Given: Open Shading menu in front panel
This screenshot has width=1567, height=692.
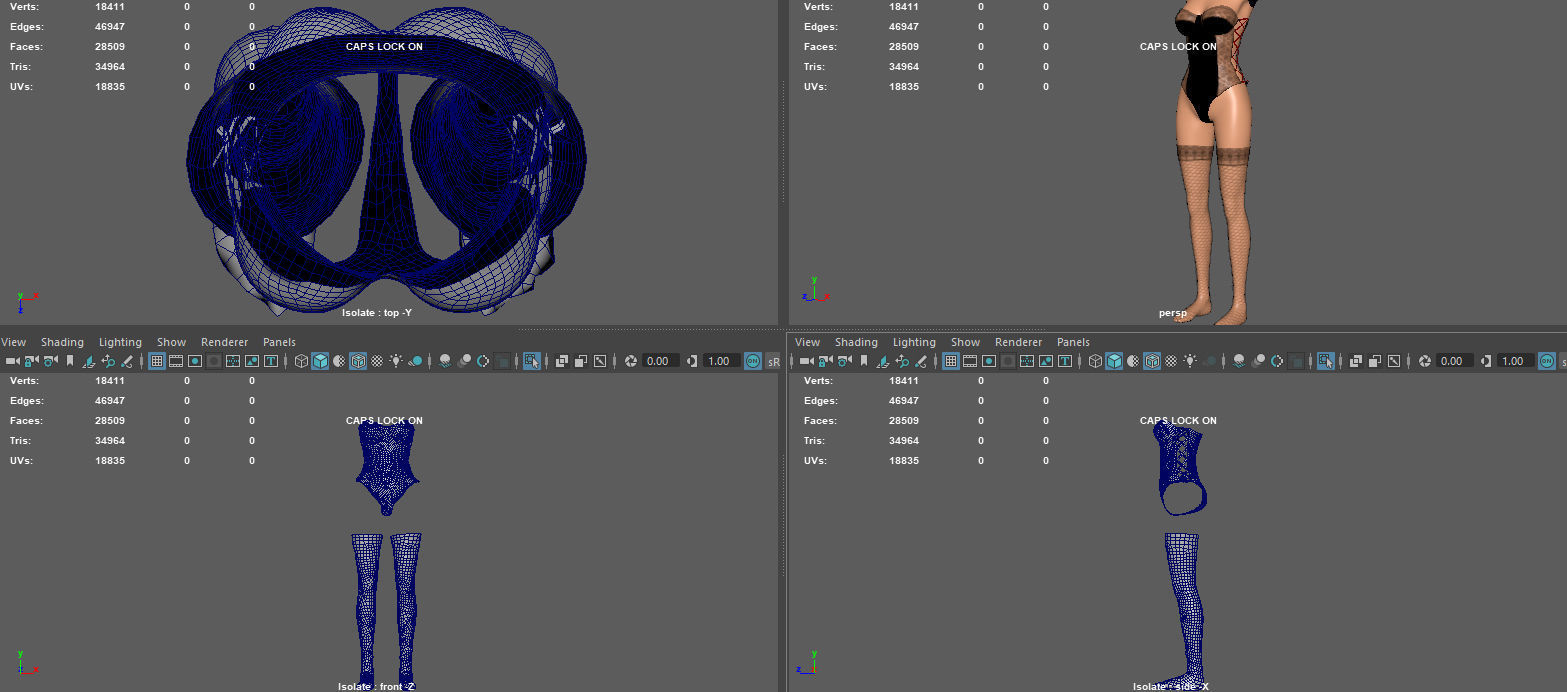Looking at the screenshot, I should point(62,342).
